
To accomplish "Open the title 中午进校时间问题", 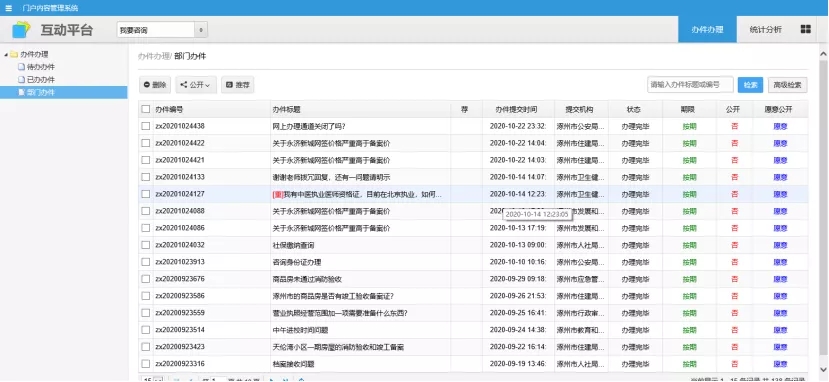I will pos(300,330).
